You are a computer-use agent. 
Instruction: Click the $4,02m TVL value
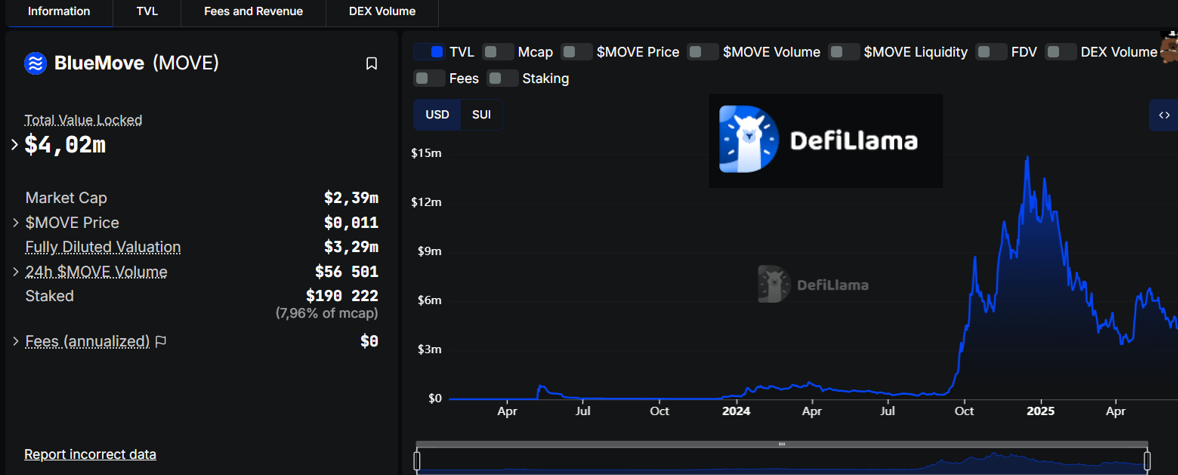click(x=65, y=145)
